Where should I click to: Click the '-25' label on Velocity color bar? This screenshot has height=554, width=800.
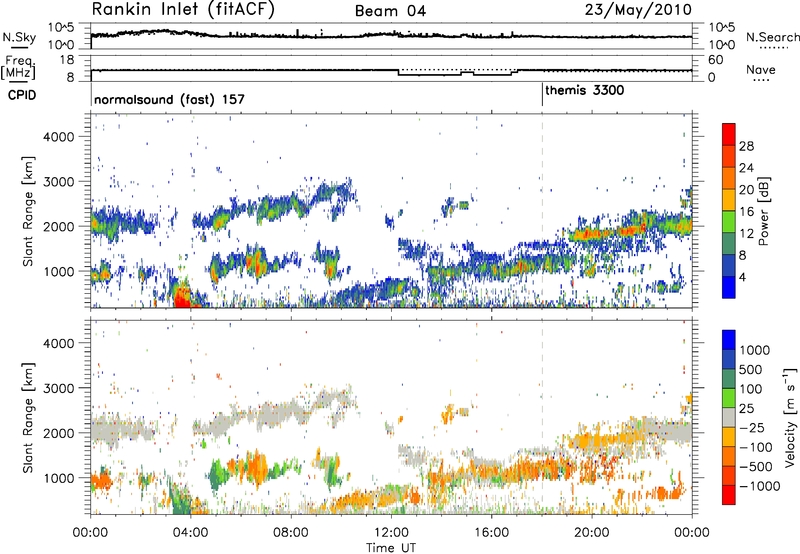[x=752, y=427]
